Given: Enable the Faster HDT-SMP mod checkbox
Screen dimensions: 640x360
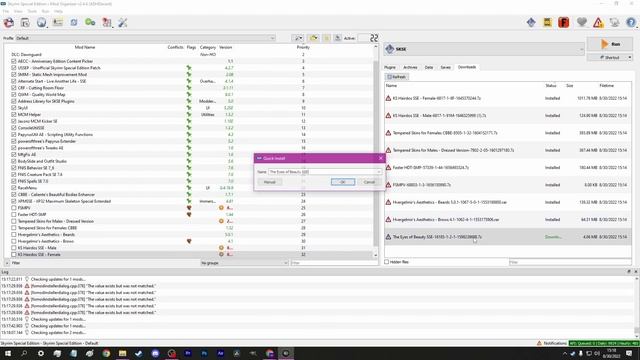Looking at the screenshot, I should pos(14,214).
